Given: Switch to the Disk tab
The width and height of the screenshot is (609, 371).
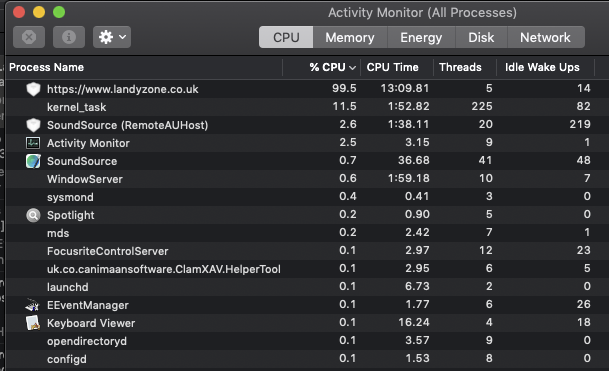Looking at the screenshot, I should tap(481, 37).
